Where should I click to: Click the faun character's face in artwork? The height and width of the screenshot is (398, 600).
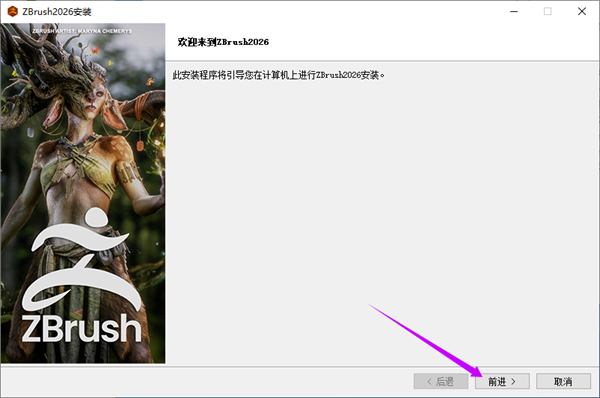tap(94, 100)
